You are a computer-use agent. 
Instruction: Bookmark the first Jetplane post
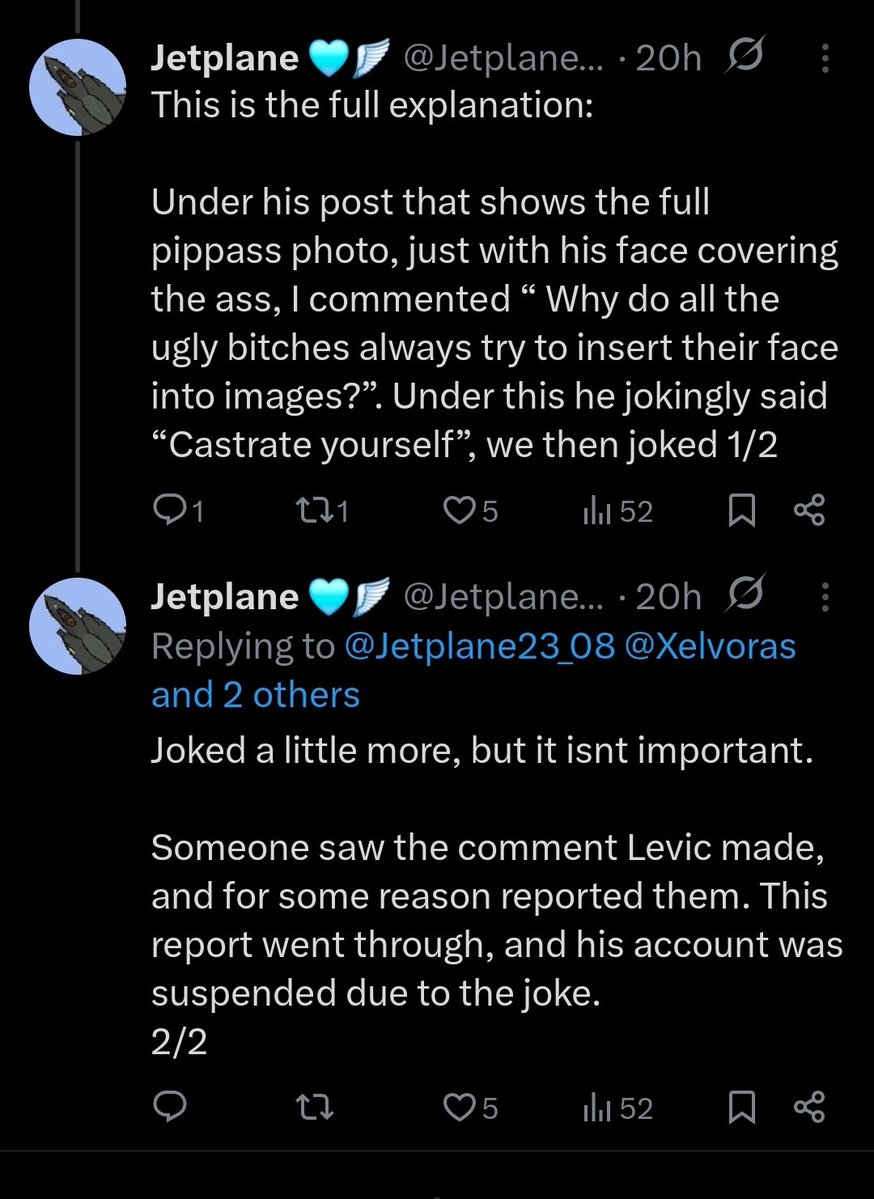point(741,512)
